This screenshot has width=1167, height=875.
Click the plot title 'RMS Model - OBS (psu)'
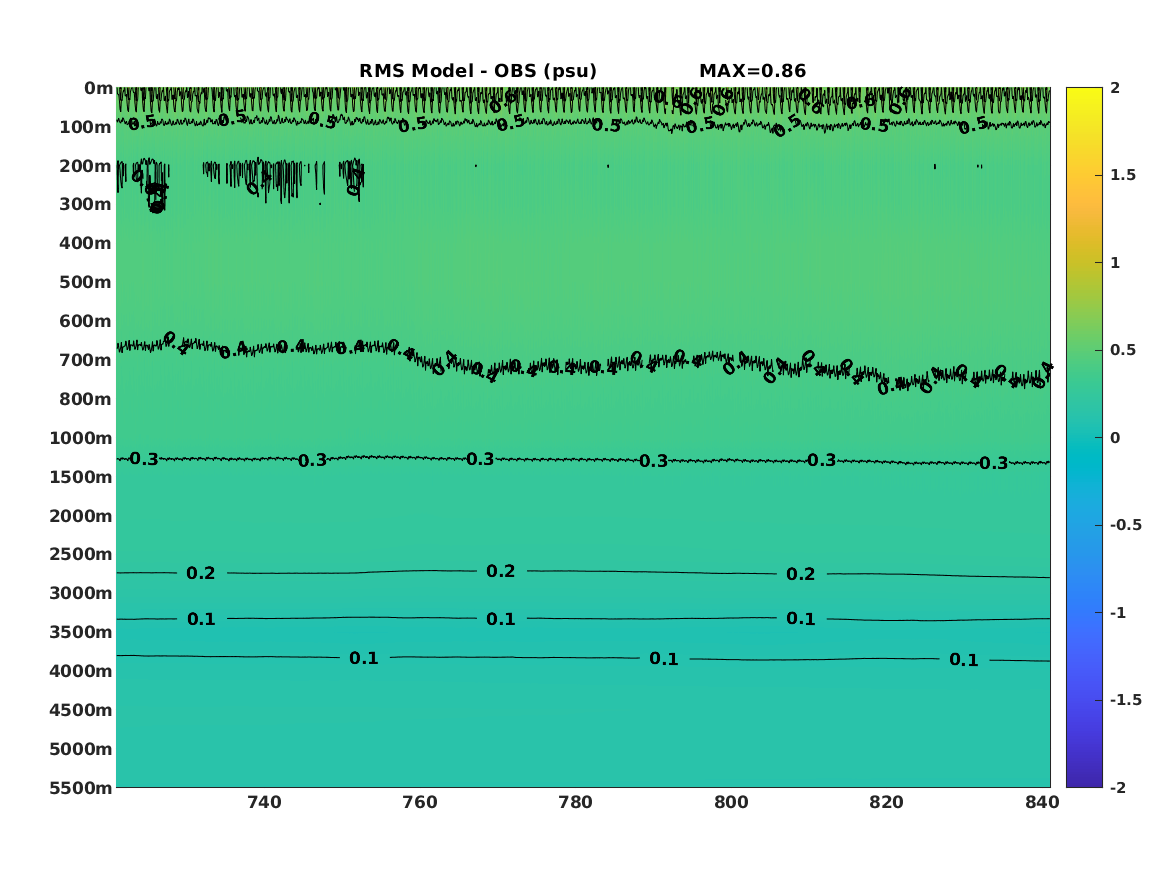478,71
